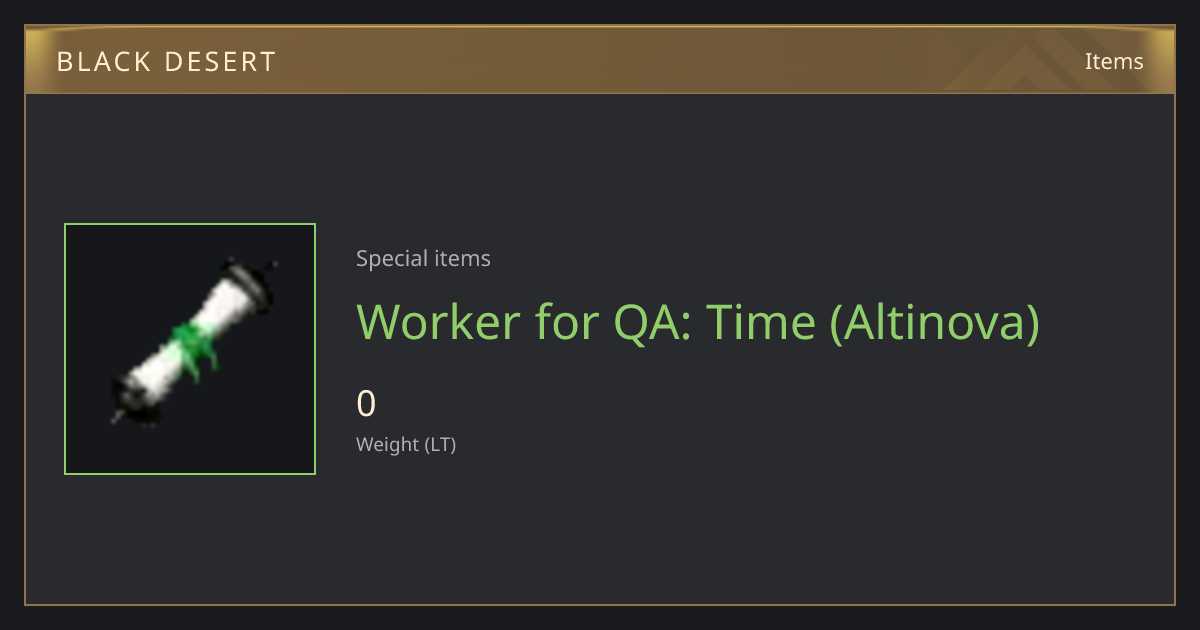Viewport: 1200px width, 630px height.
Task: Open the Items section in header
Action: tap(1114, 61)
